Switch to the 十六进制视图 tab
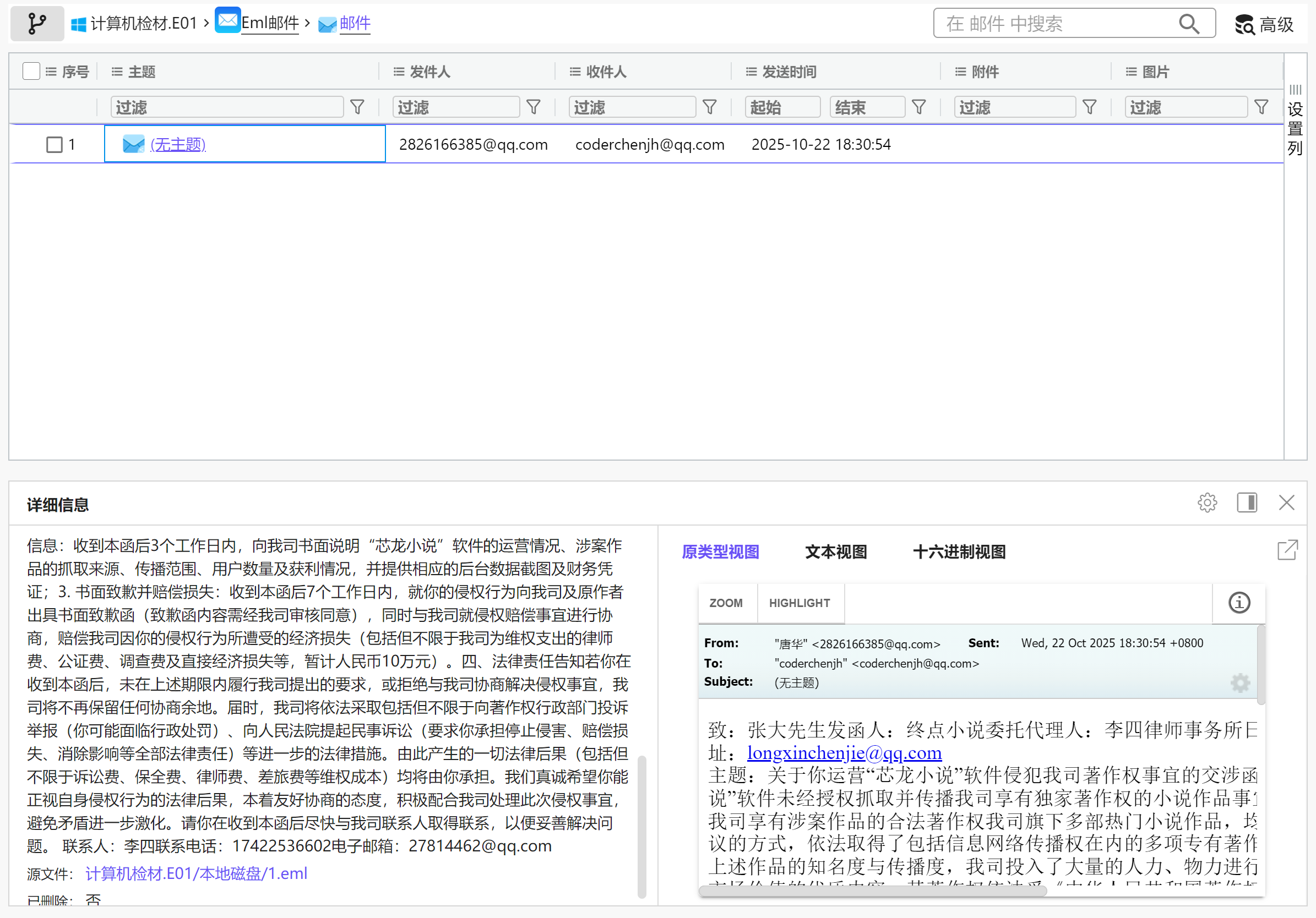 click(959, 552)
